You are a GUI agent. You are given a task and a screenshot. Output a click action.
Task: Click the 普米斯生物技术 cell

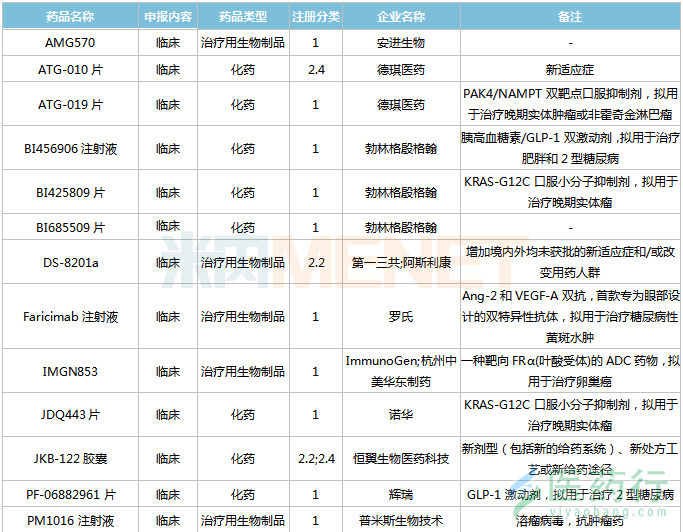point(401,520)
